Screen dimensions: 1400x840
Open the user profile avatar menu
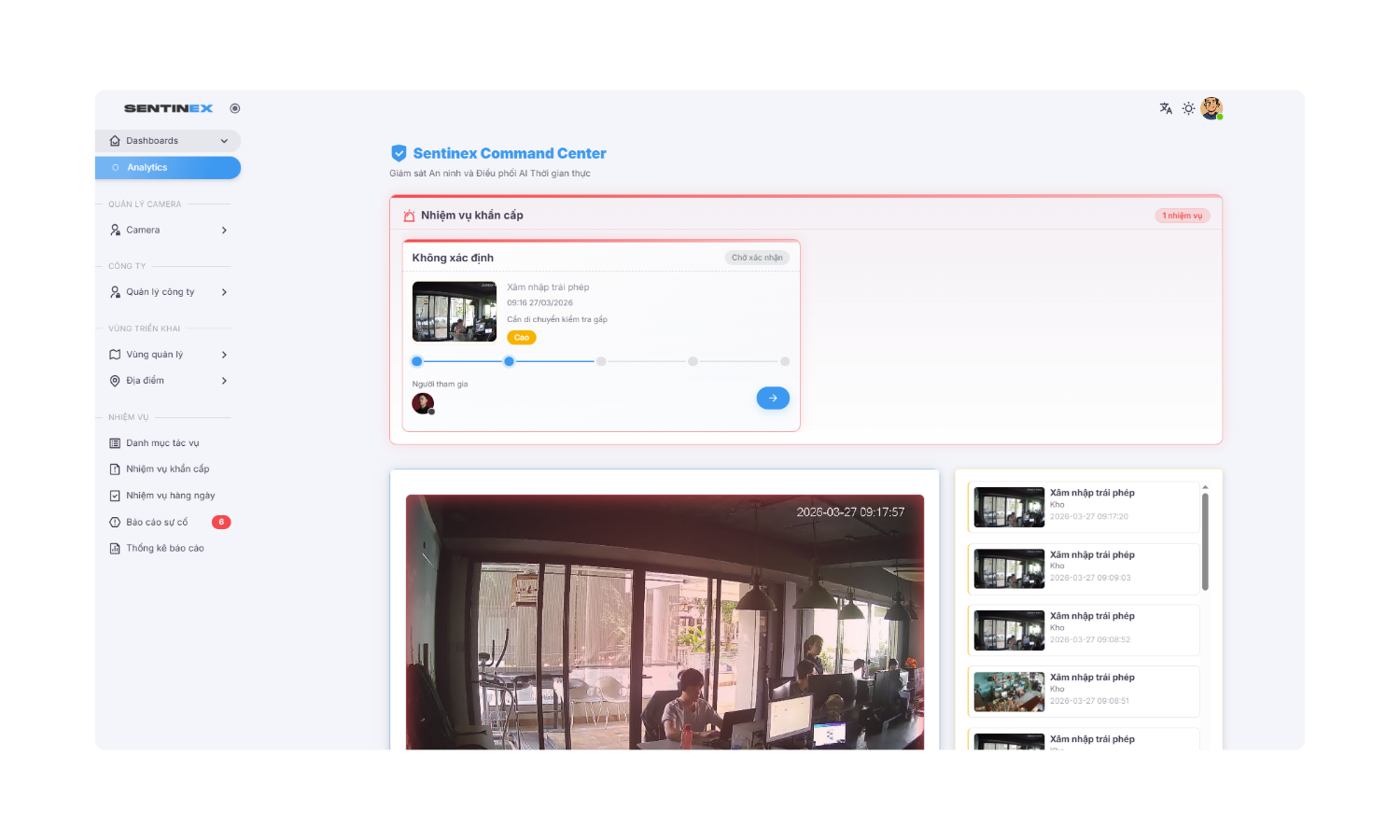point(1211,108)
